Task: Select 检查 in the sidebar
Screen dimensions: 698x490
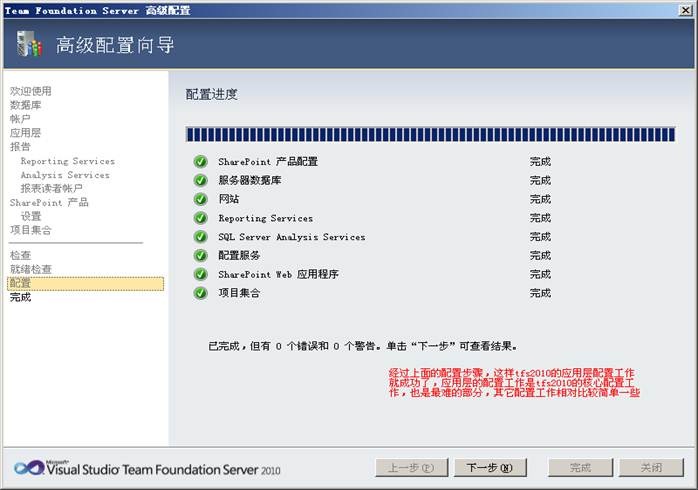Action: point(20,255)
